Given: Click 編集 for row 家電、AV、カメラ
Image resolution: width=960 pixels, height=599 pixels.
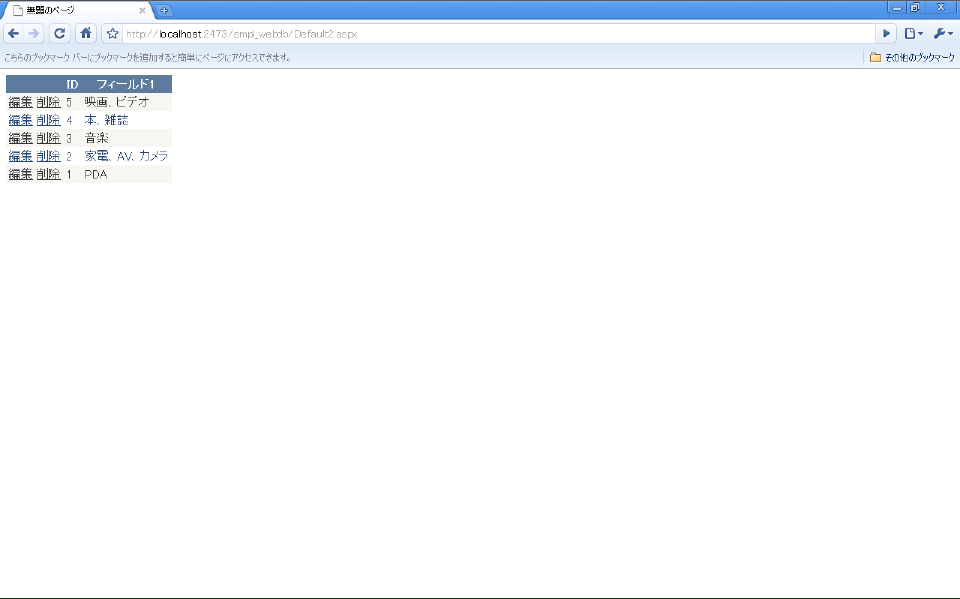Looking at the screenshot, I should click(20, 156).
